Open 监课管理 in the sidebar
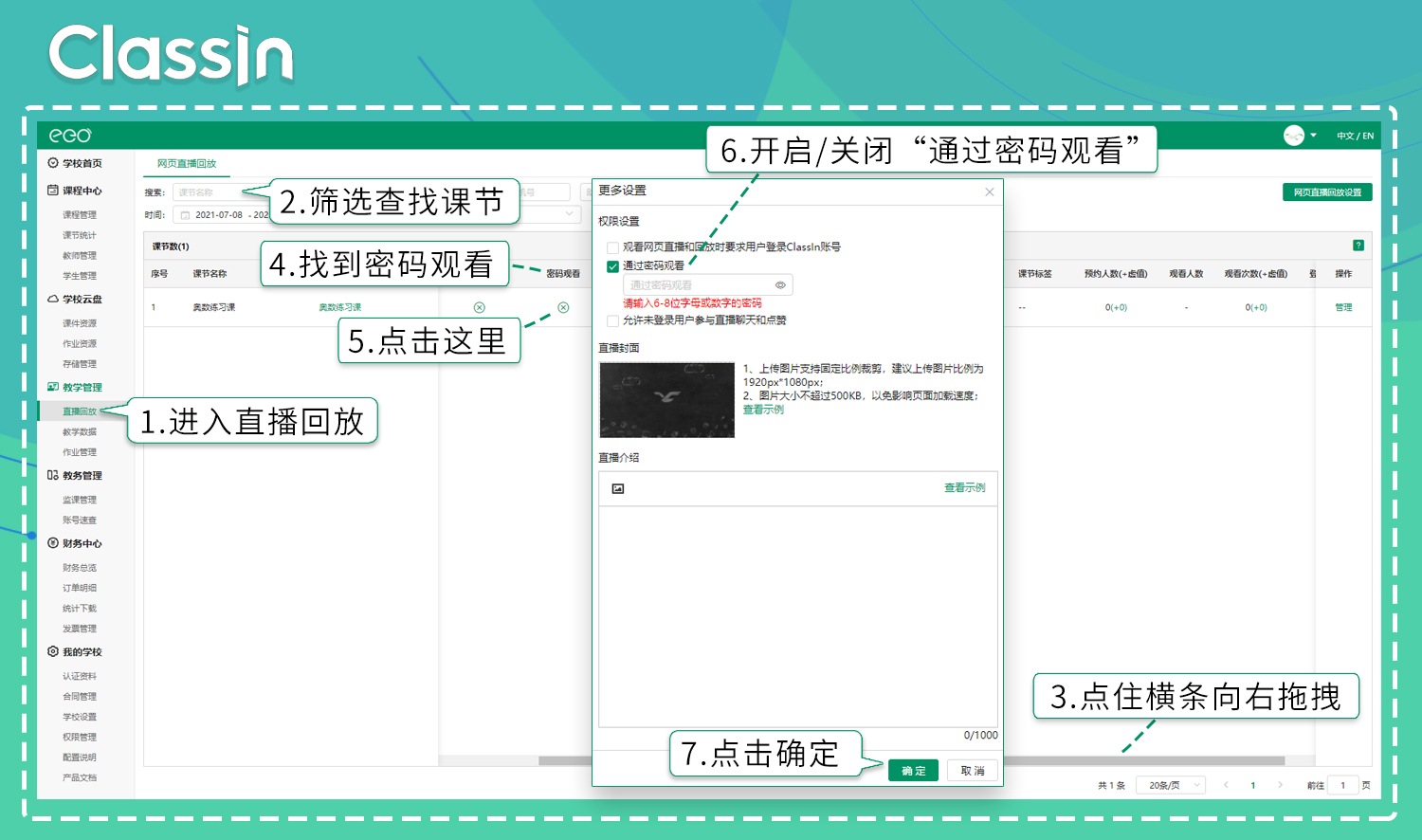The image size is (1422, 840). (80, 500)
